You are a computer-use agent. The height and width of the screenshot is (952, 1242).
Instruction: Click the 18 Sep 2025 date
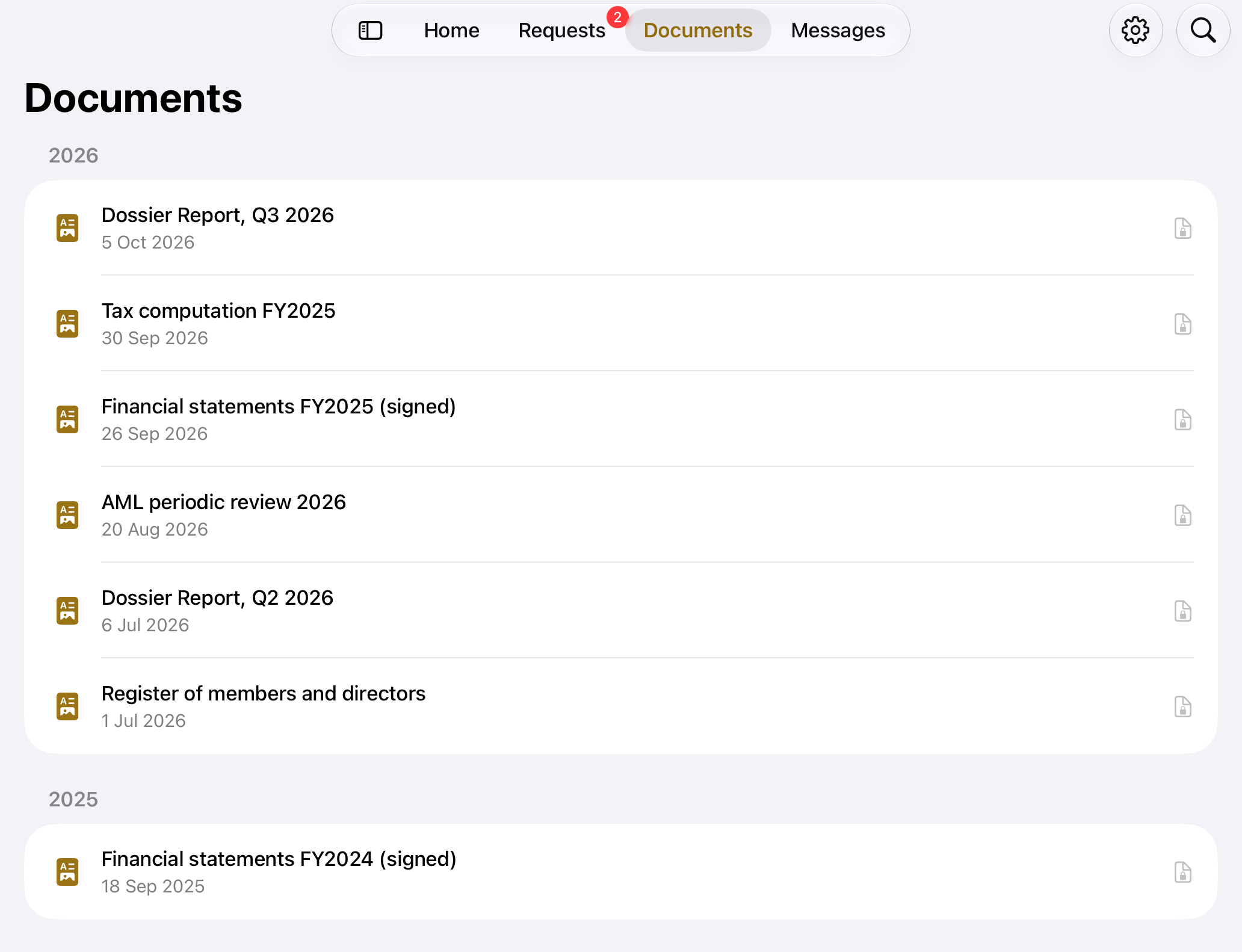tap(153, 886)
